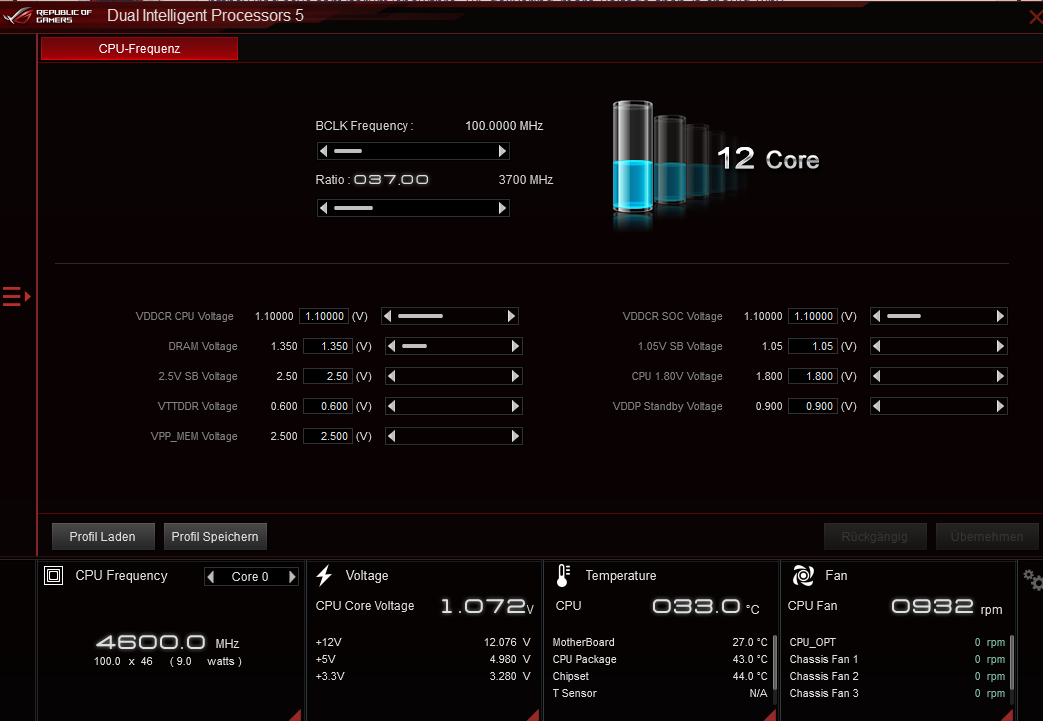This screenshot has height=721, width=1043.
Task: Select previous core in CPU Frequency panel
Action: point(211,577)
